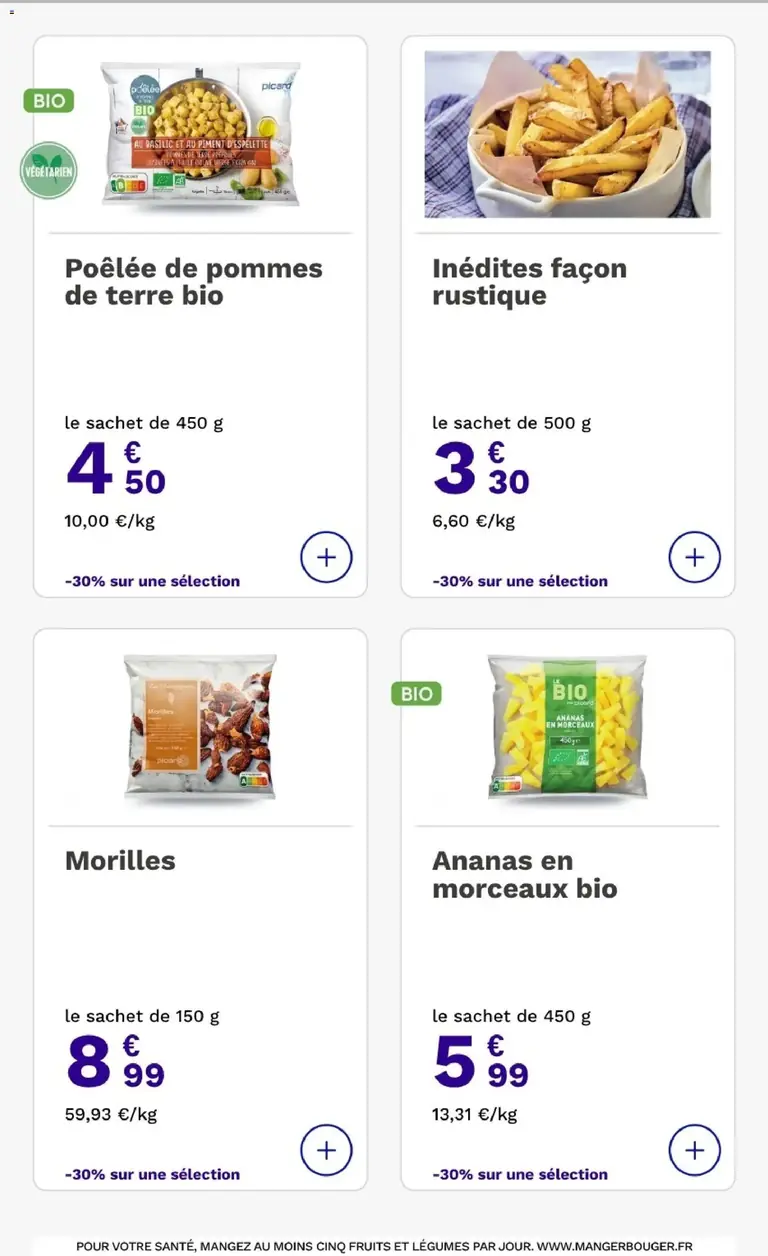
Task: Add Poêlée de pommes de terre bio to cart
Action: [x=326, y=557]
